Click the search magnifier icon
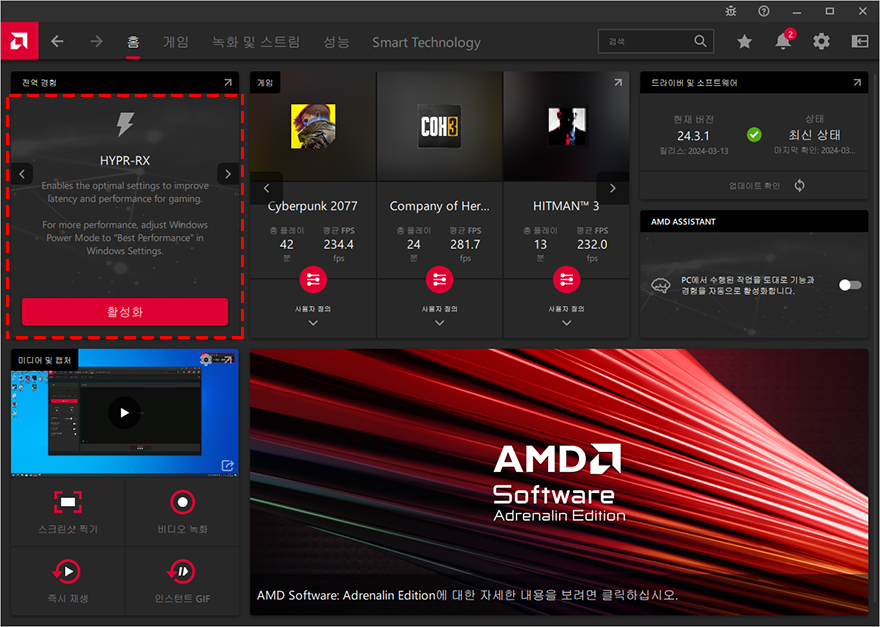The height and width of the screenshot is (627, 880). 700,41
